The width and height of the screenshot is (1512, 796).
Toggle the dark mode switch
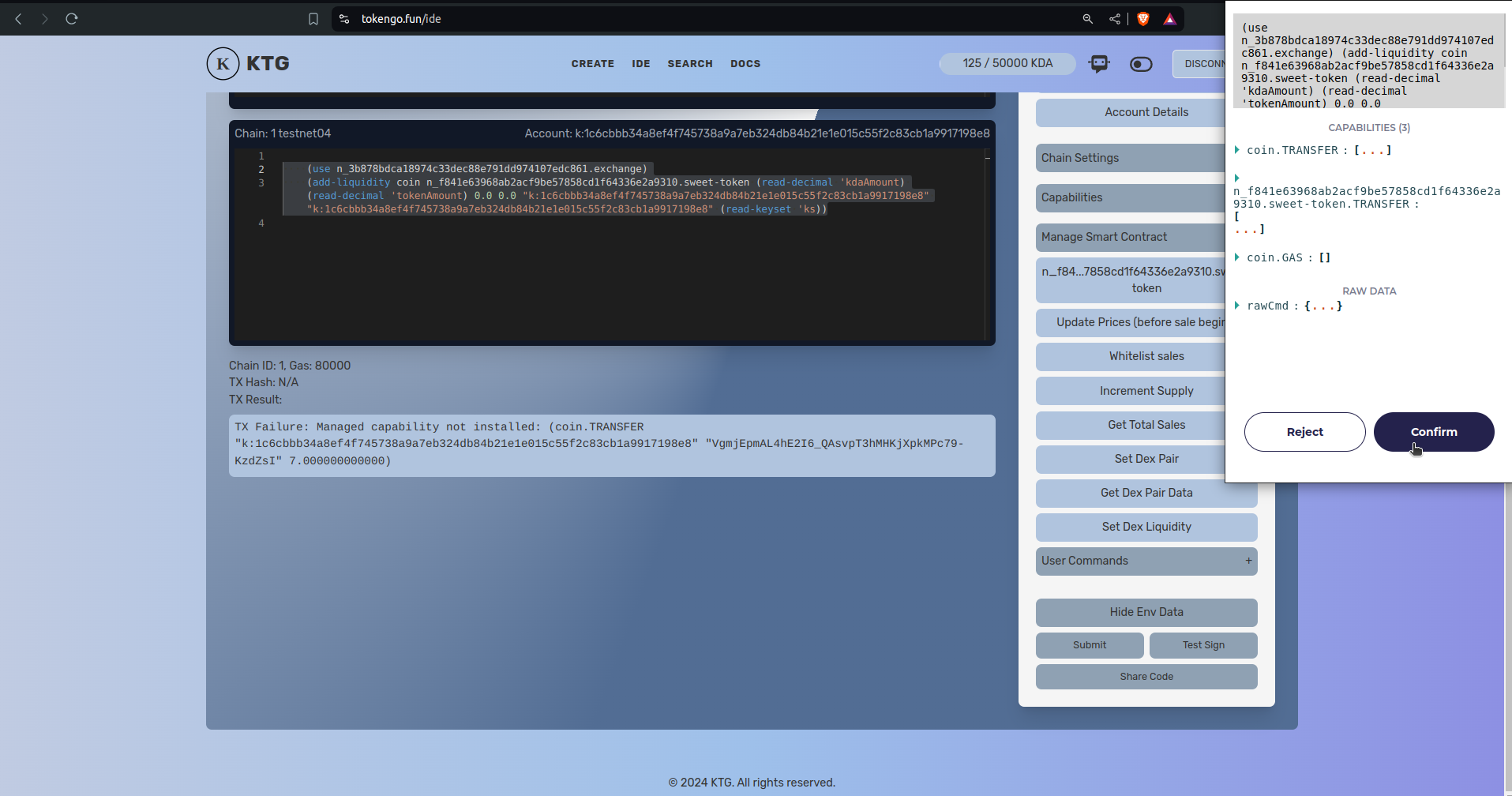pyautogui.click(x=1141, y=64)
